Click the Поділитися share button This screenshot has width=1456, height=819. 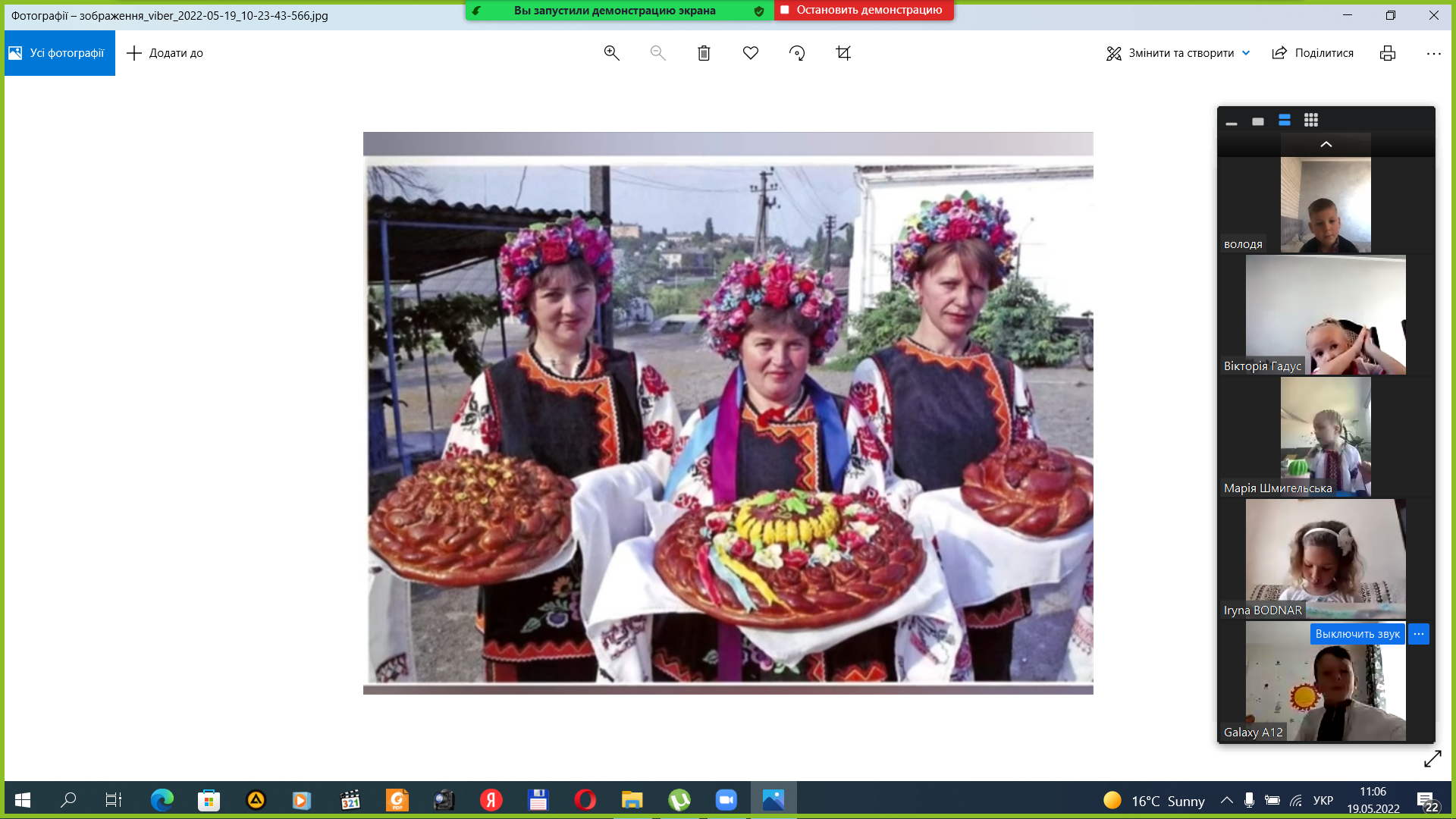[1313, 53]
